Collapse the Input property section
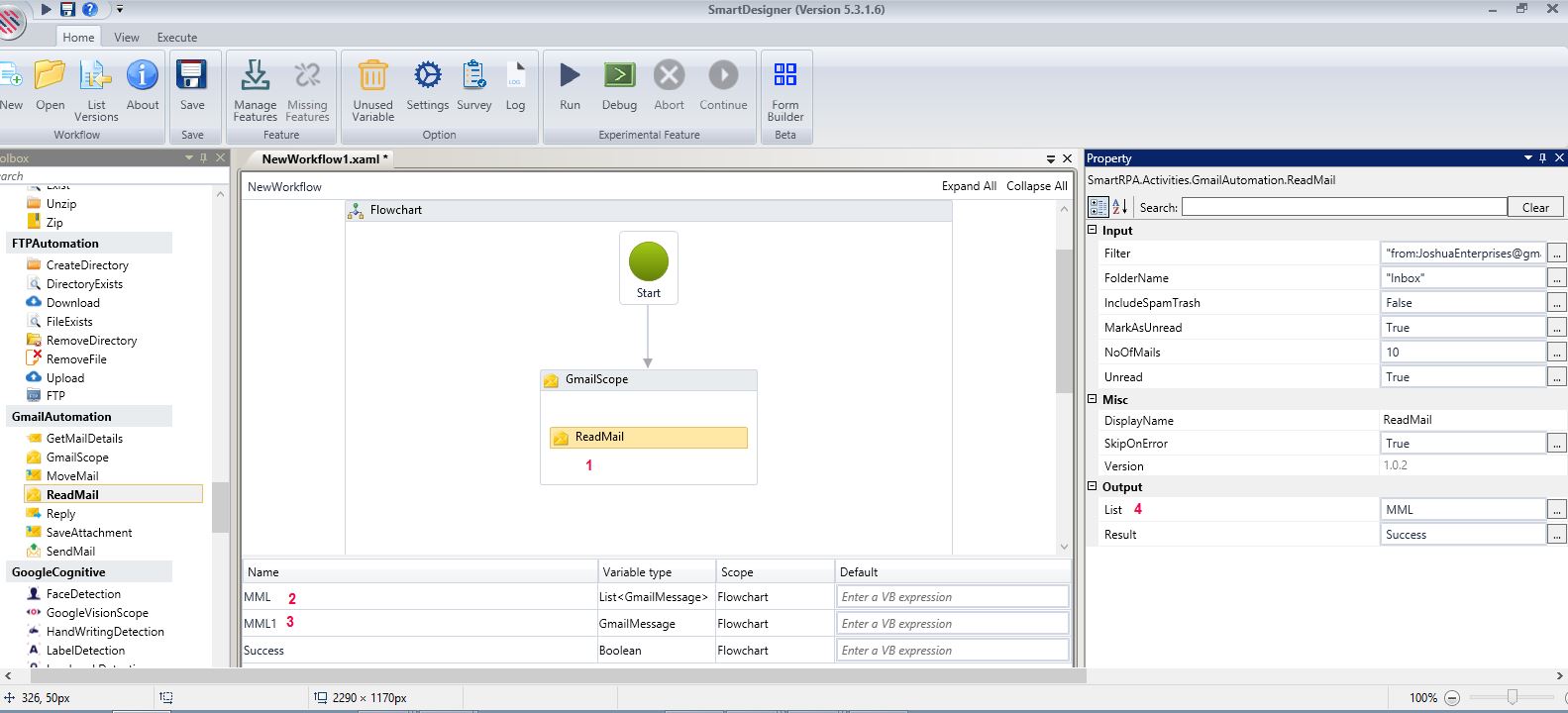The width and height of the screenshot is (1568, 713). pos(1093,230)
